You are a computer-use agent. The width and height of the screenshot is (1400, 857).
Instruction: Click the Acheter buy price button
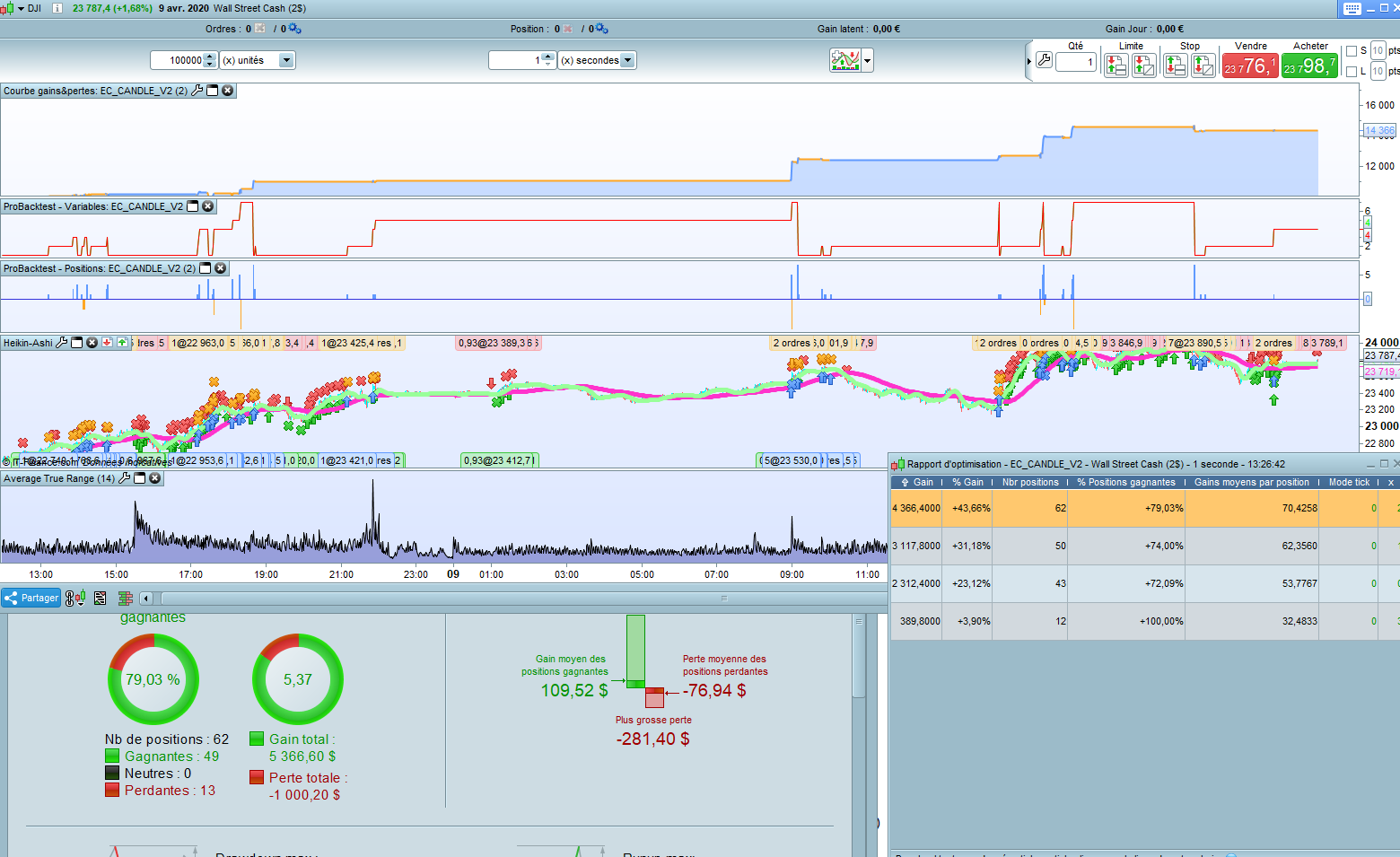tap(1309, 66)
